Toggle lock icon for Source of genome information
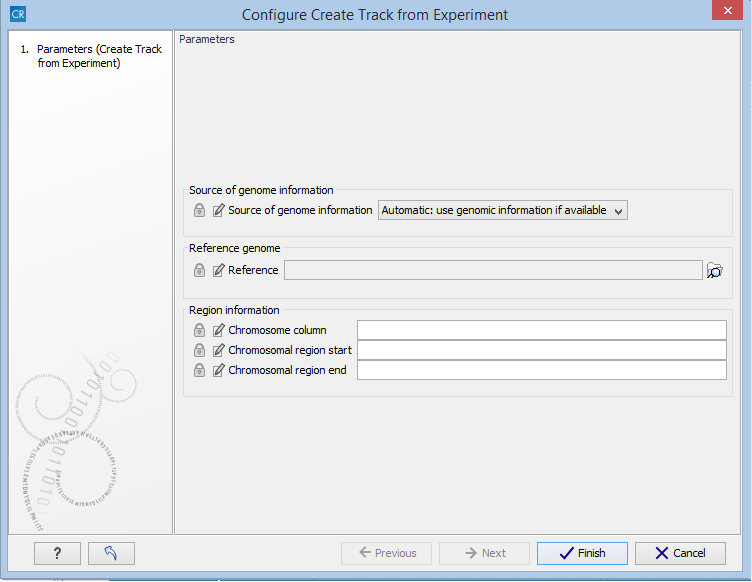 (200, 210)
